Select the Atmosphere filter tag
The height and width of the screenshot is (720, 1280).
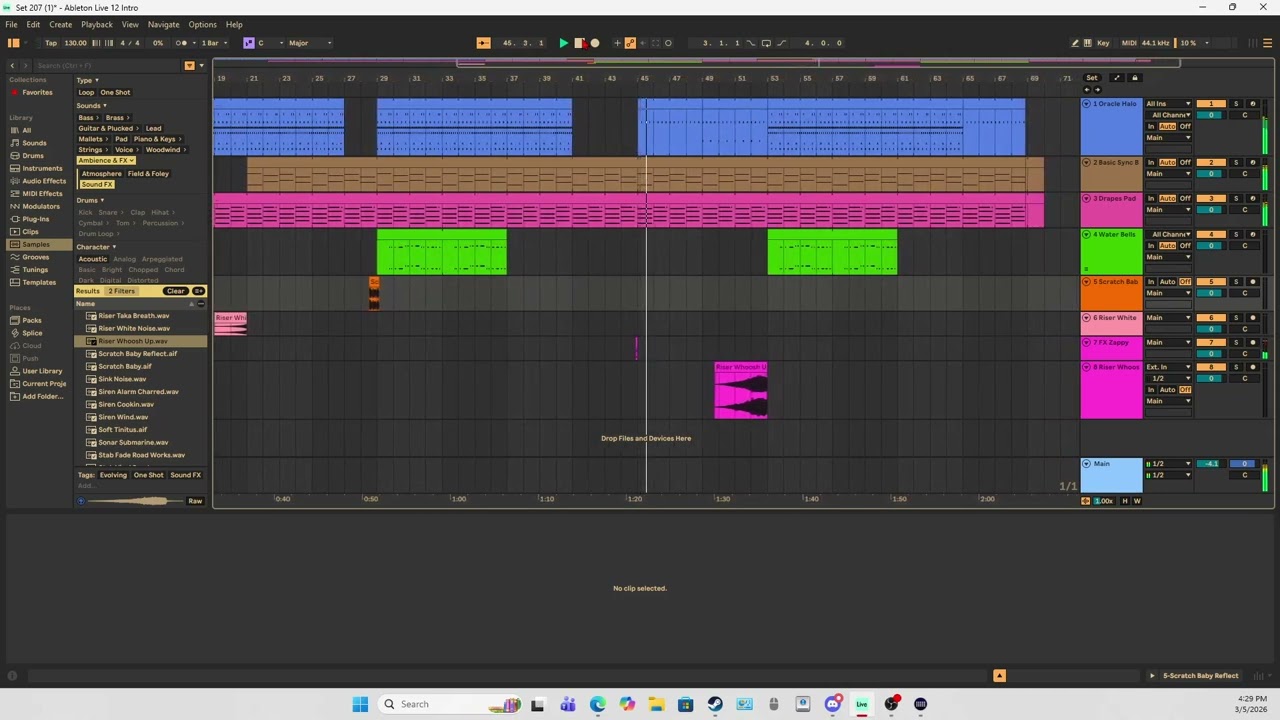coord(101,174)
